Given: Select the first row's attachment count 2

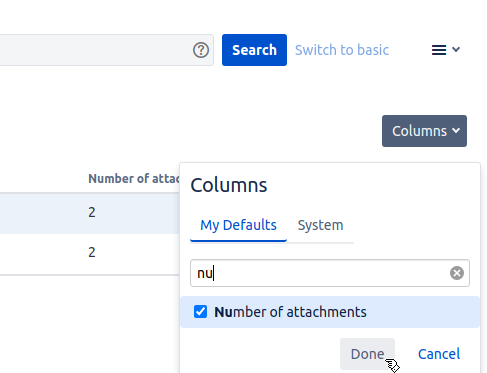Looking at the screenshot, I should click(x=92, y=212).
